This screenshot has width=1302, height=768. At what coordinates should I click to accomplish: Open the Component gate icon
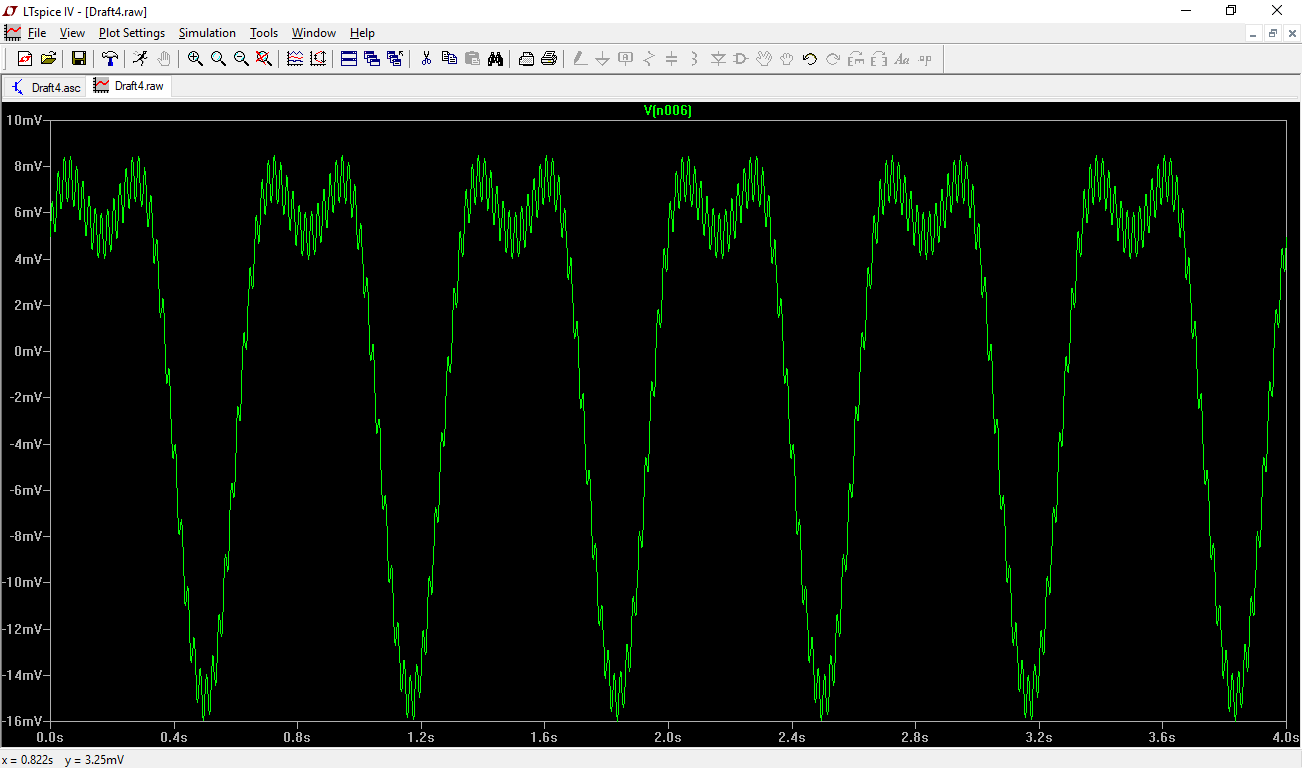click(x=741, y=59)
